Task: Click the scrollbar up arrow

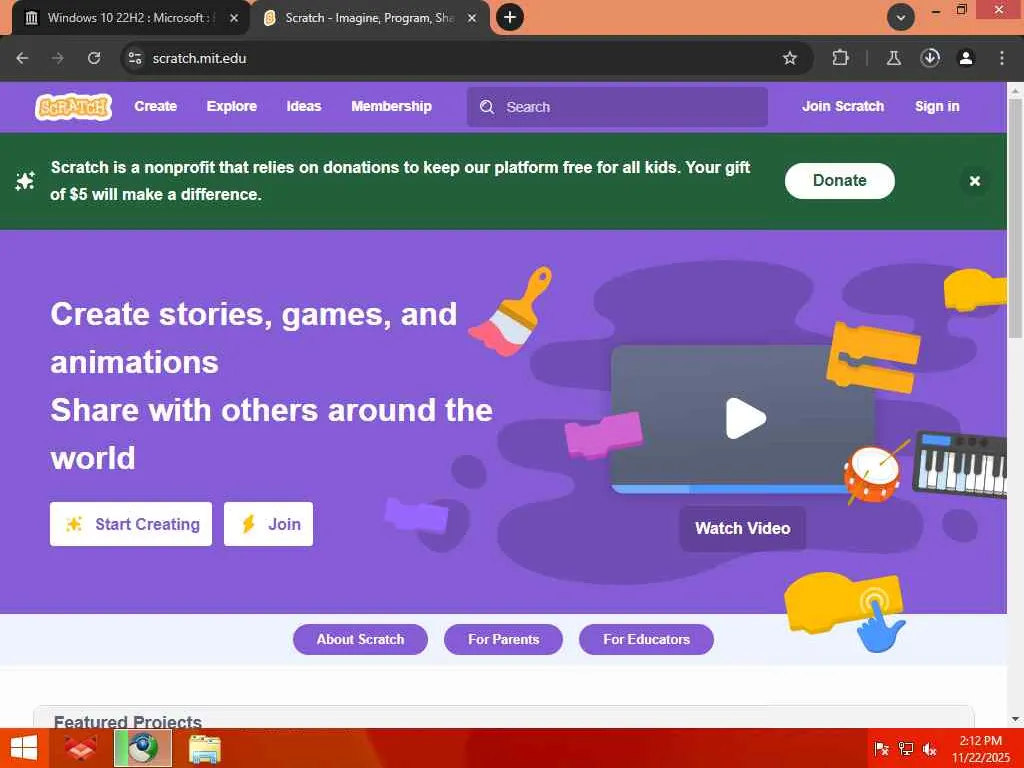Action: (x=1016, y=89)
